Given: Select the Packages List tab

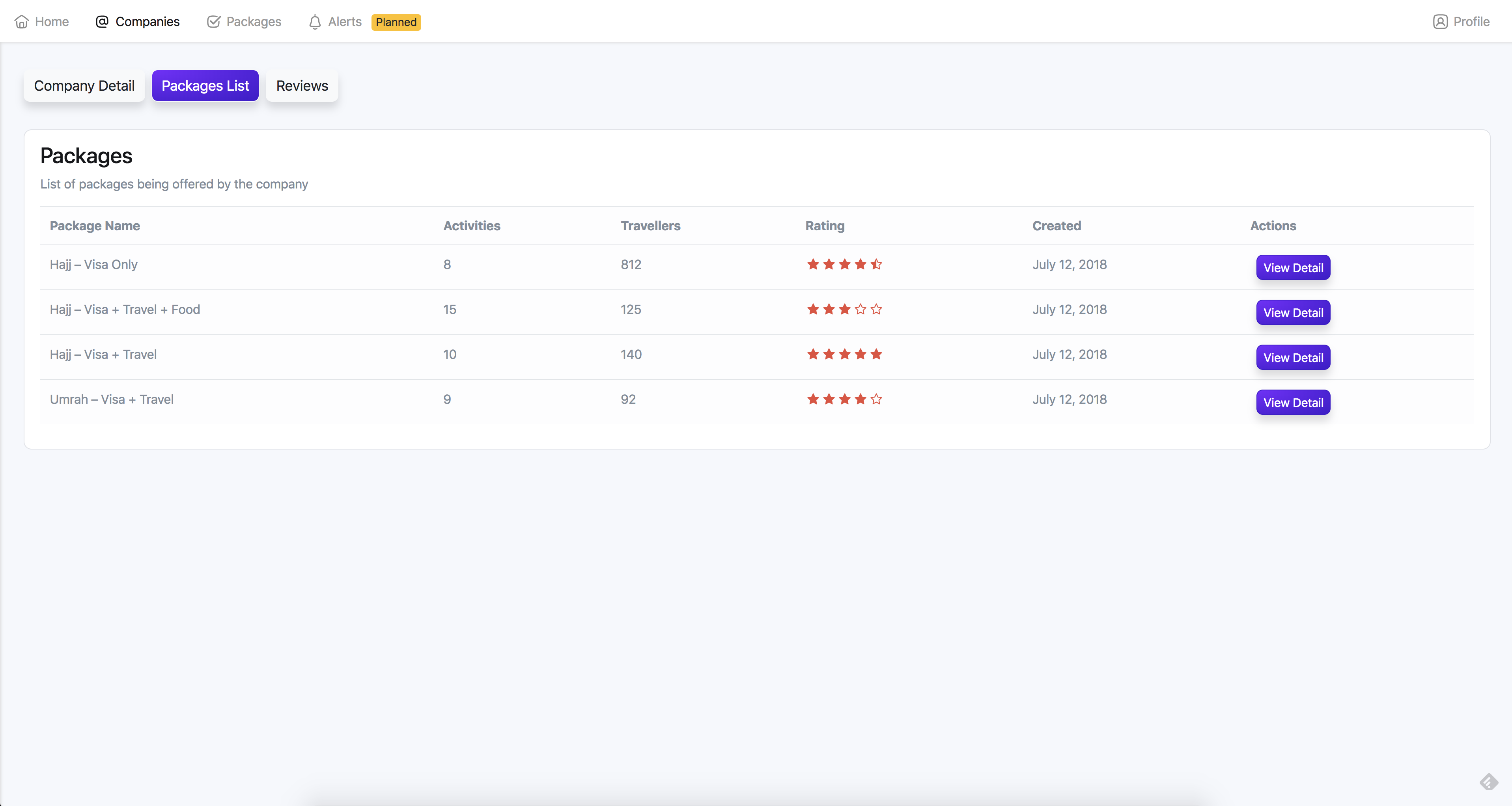Looking at the screenshot, I should pos(205,86).
